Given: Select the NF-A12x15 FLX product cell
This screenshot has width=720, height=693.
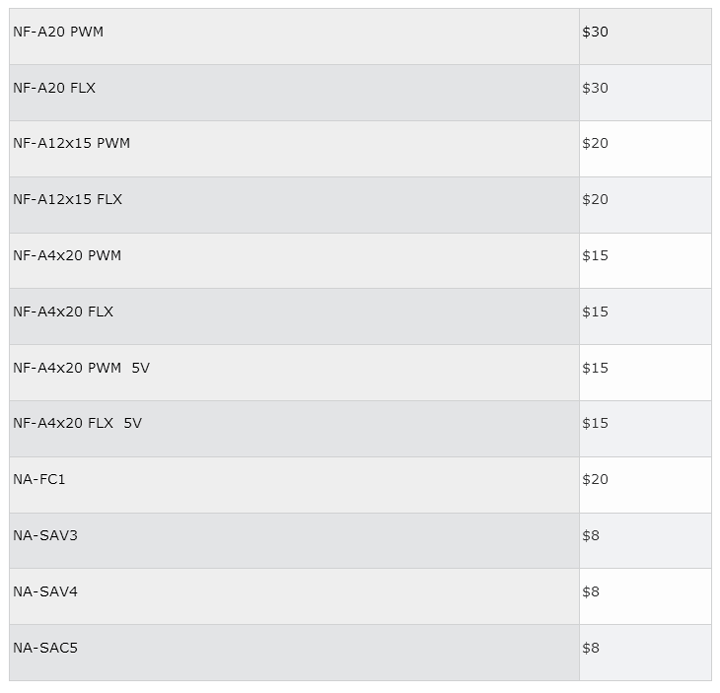Looking at the screenshot, I should [67, 199].
